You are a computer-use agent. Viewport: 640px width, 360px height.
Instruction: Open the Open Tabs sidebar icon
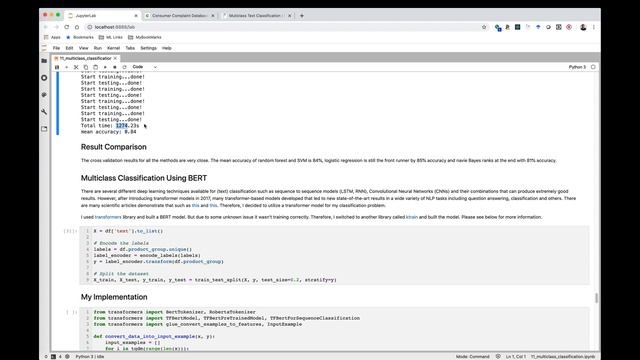point(44,129)
